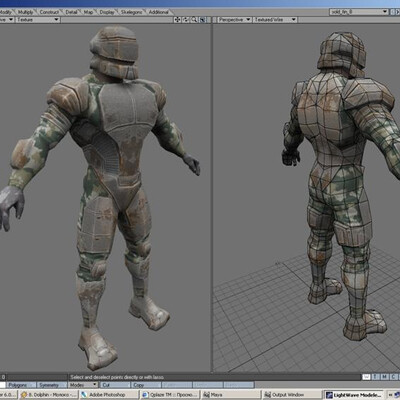Click the W button in the bottom-right row
The width and height of the screenshot is (400, 400).
click(x=366, y=377)
